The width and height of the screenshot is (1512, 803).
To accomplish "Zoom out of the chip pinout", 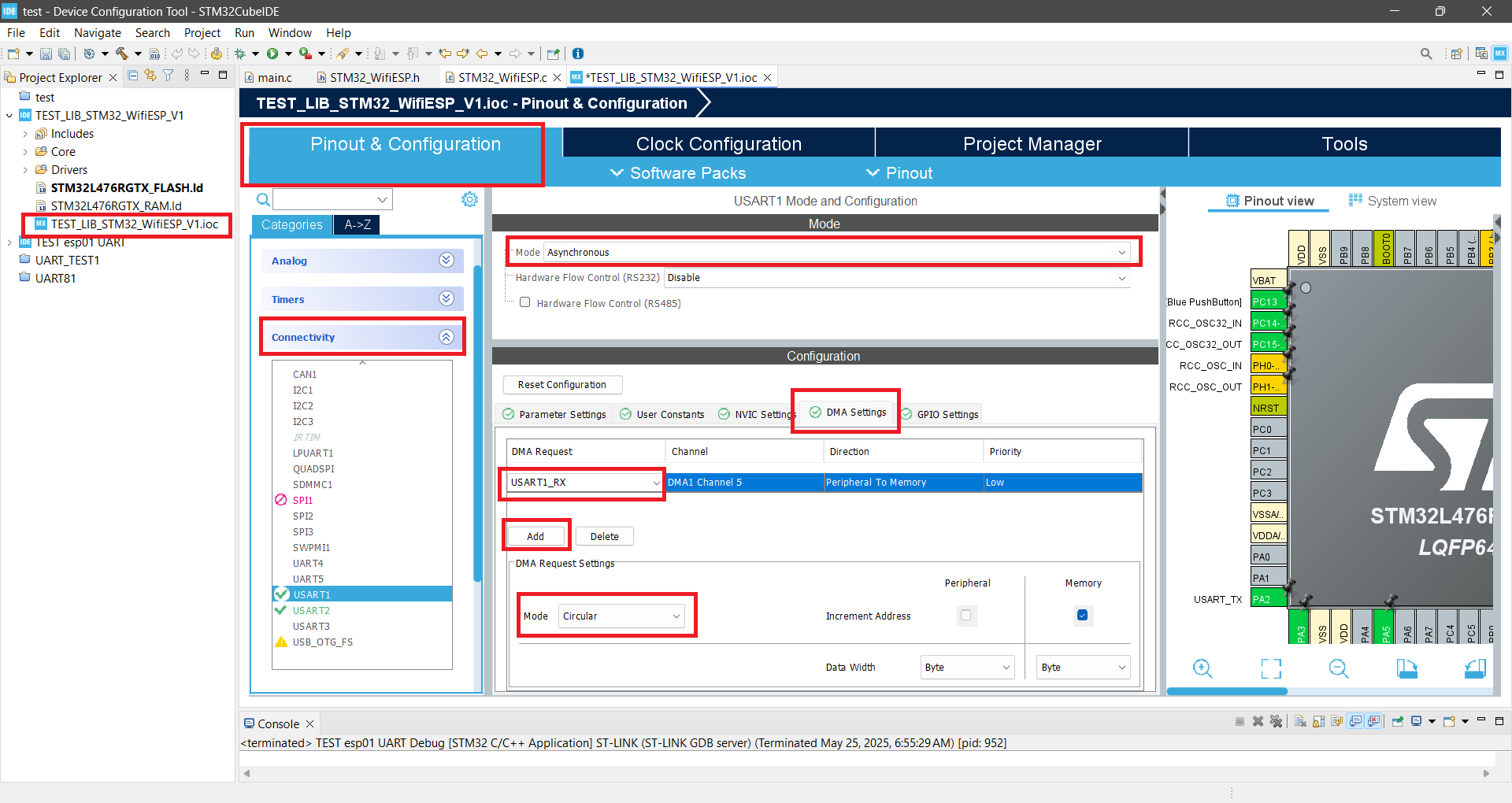I will (1339, 668).
